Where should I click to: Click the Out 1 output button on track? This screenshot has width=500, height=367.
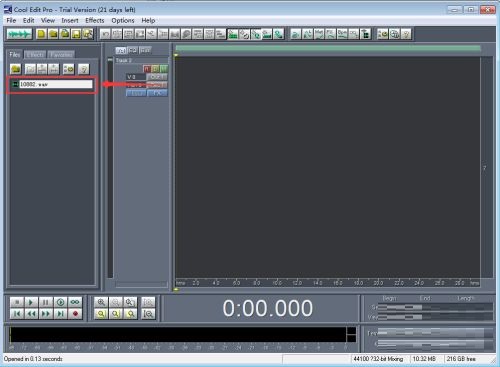click(157, 77)
